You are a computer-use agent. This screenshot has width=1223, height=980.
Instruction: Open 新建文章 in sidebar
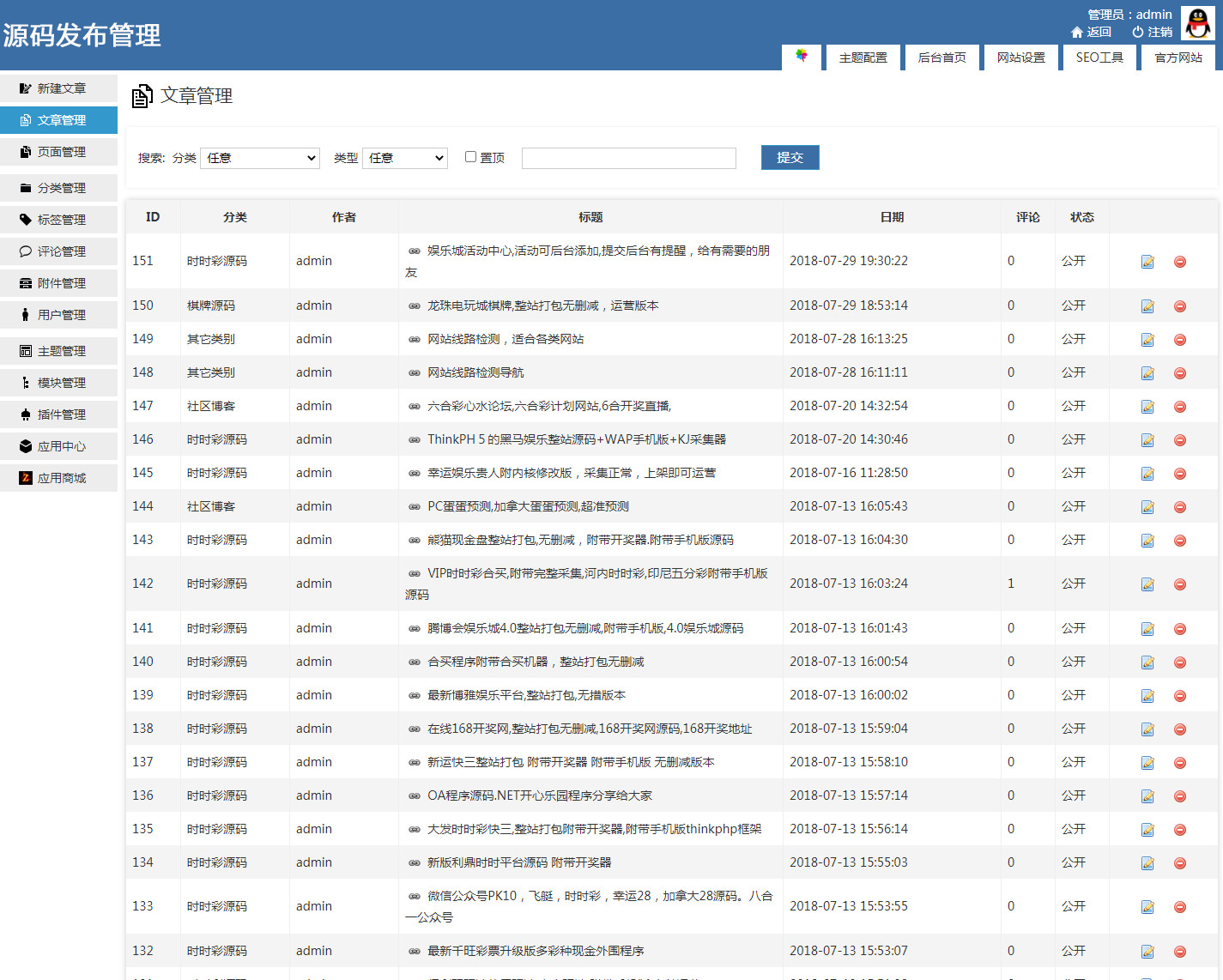pyautogui.click(x=58, y=88)
